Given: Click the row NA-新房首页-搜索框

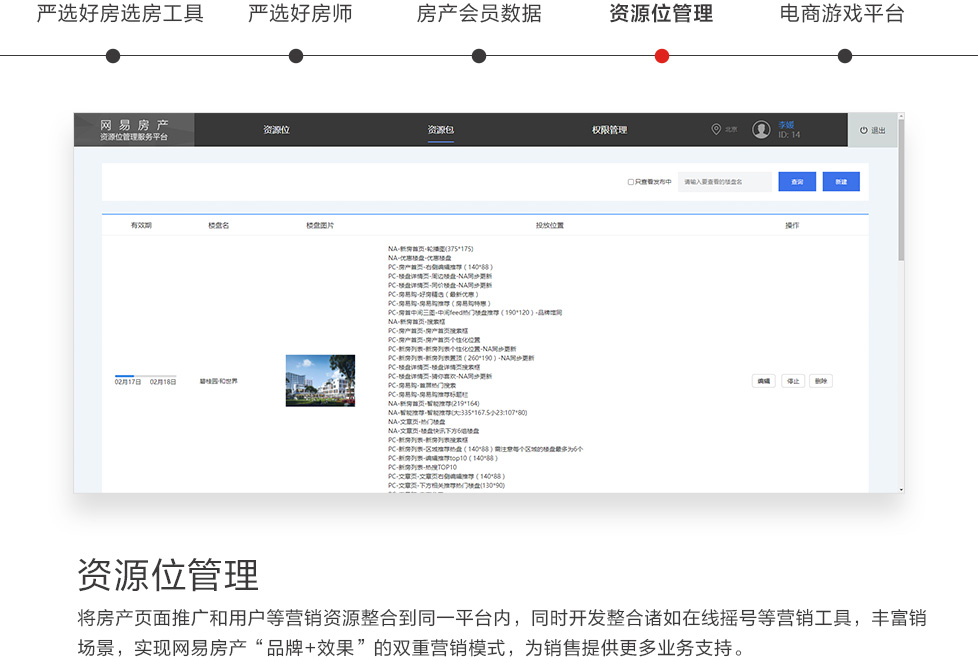Looking at the screenshot, I should point(416,322).
